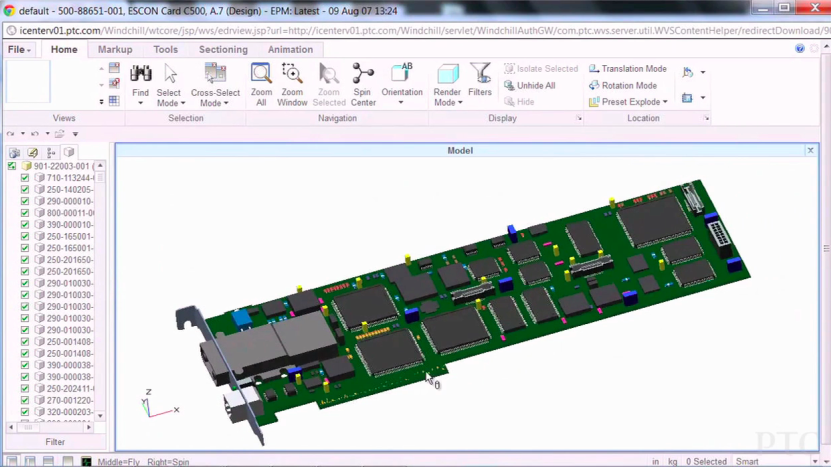
Task: Uncheck the 290-000010 part checkbox
Action: coord(25,201)
